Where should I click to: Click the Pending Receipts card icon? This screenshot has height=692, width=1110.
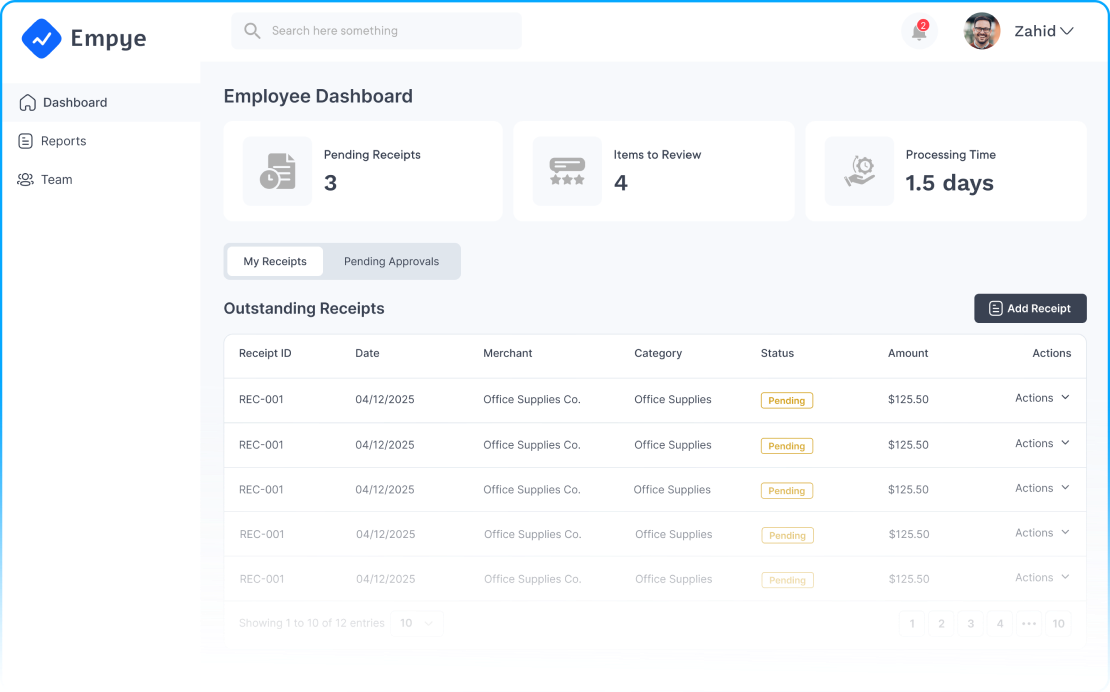[278, 171]
